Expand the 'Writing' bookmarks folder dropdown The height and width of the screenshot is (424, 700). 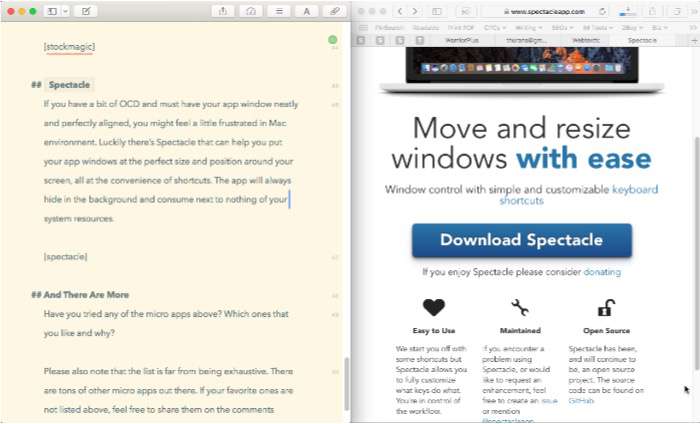click(529, 28)
